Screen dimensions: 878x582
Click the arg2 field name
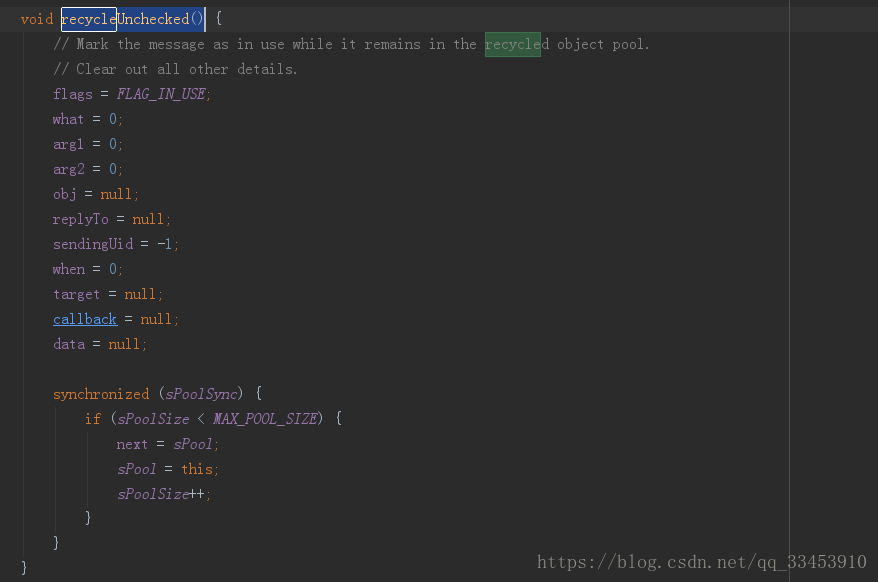tap(68, 169)
